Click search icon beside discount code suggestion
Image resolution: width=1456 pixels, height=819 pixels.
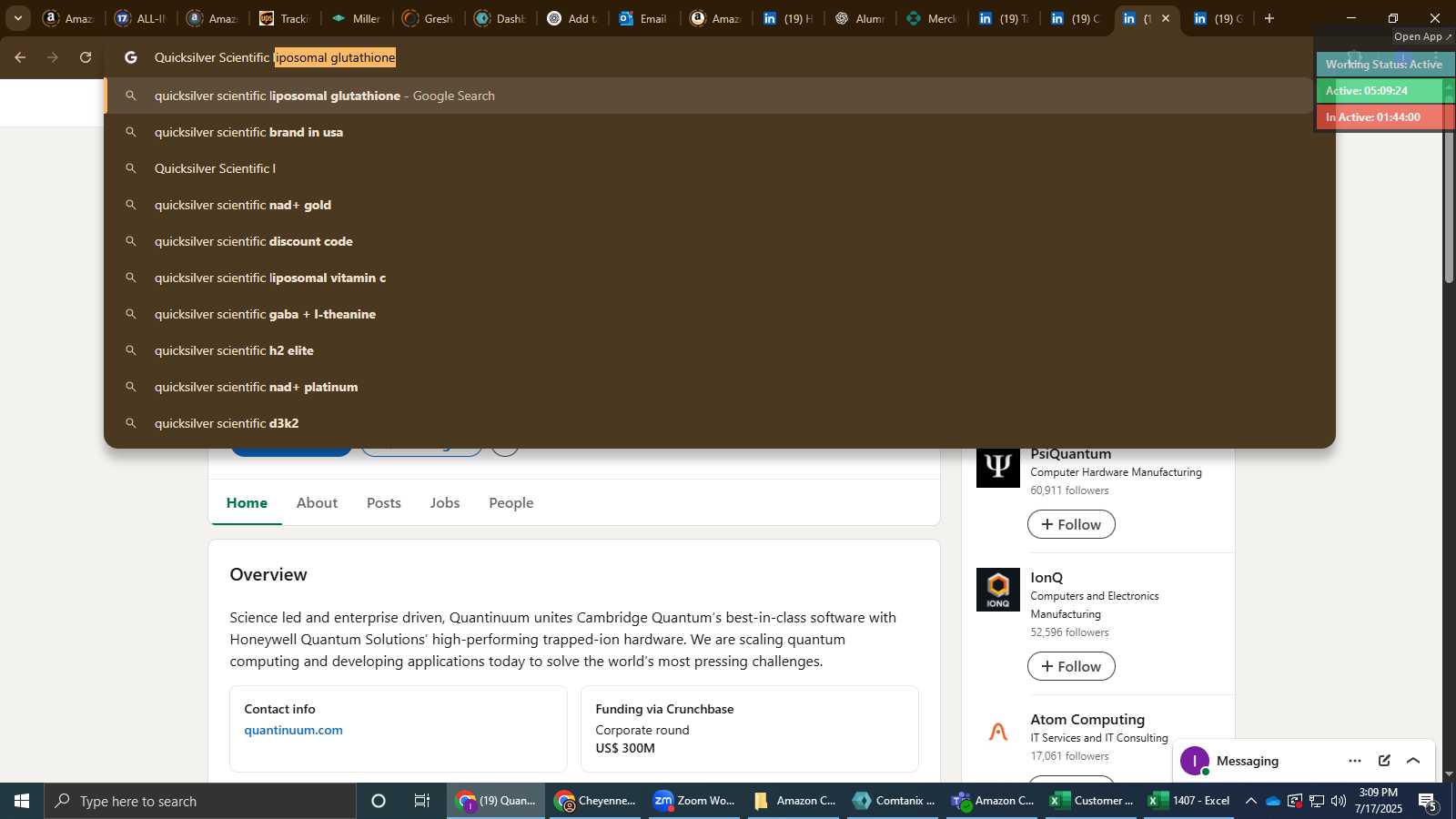[x=131, y=241]
